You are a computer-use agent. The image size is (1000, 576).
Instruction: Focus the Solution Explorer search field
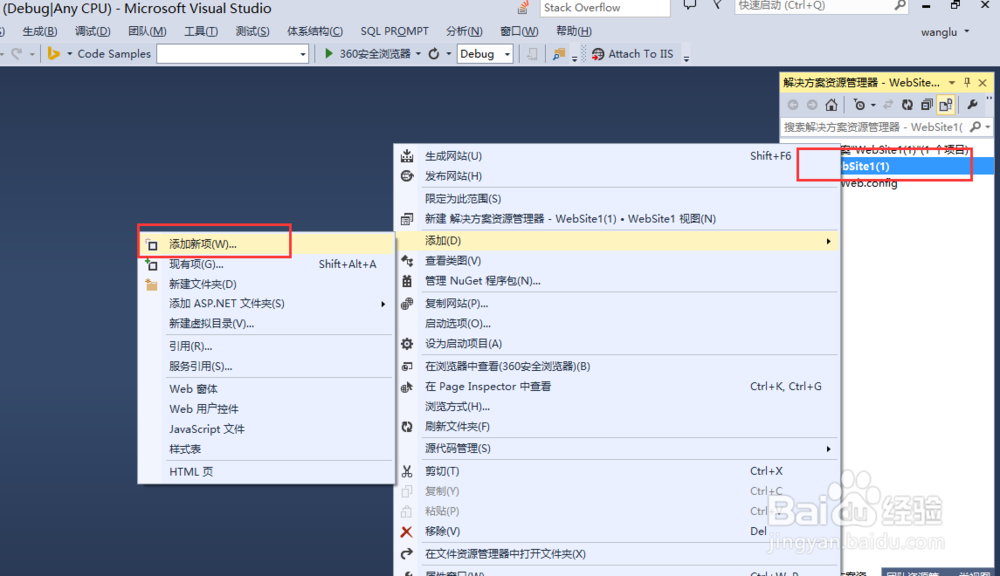coord(874,127)
